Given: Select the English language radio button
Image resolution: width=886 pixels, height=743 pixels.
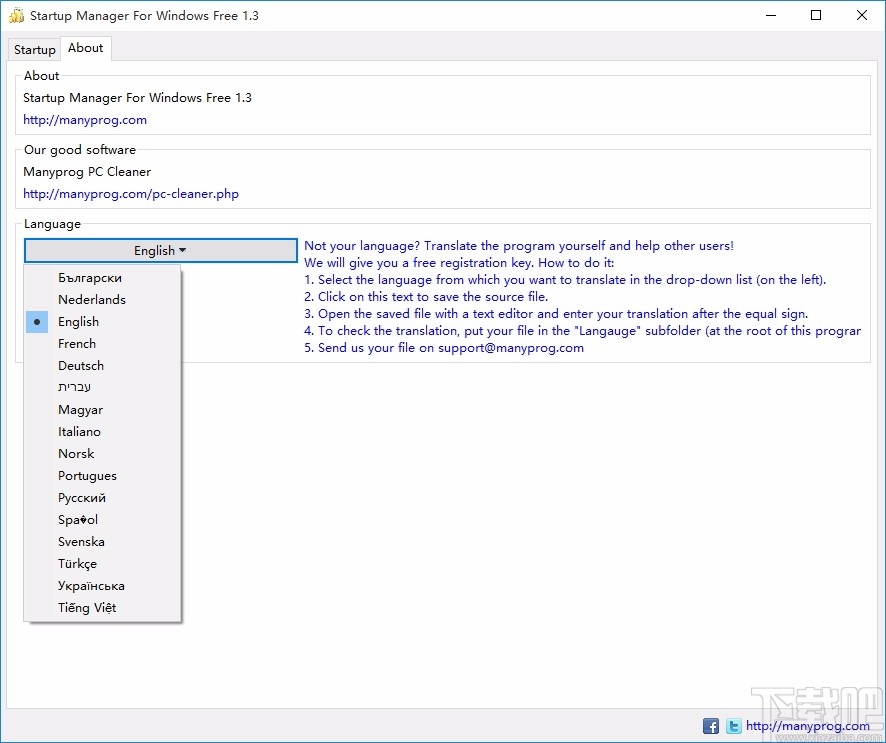Looking at the screenshot, I should coord(37,321).
